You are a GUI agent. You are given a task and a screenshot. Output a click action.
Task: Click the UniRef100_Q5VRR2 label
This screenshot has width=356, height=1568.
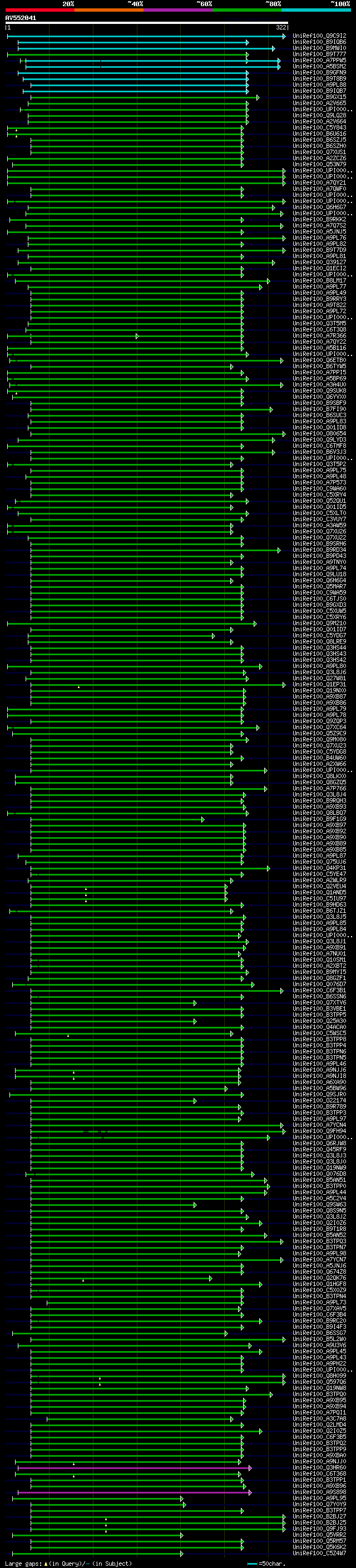coord(319,1535)
